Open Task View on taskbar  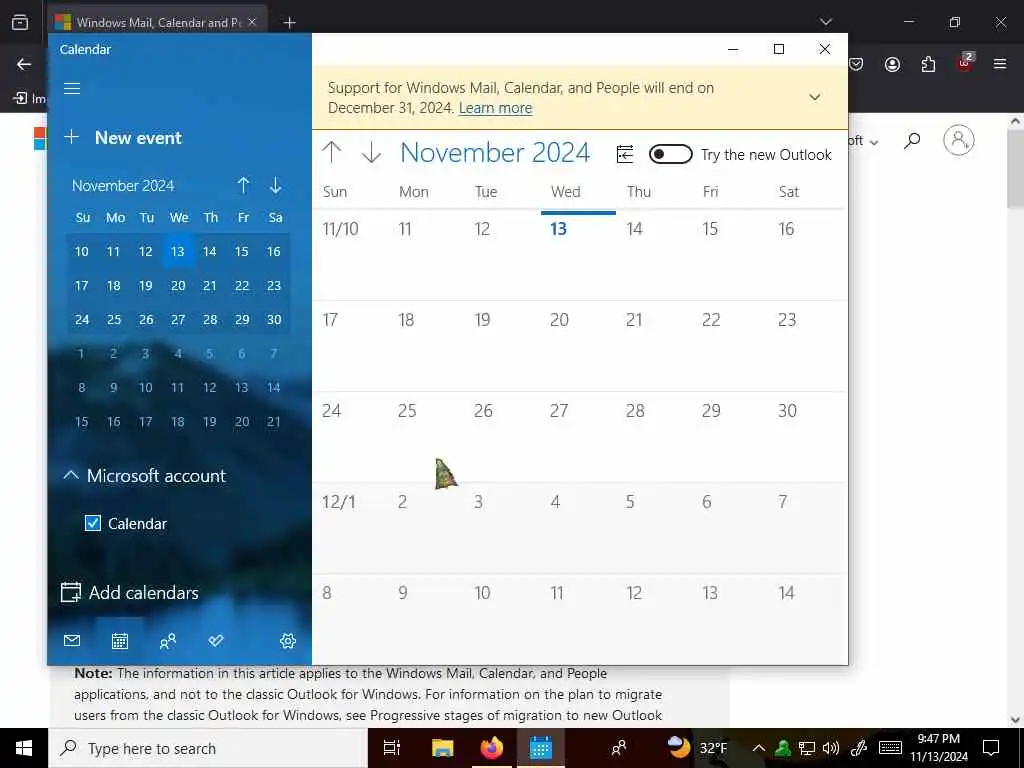pos(391,748)
